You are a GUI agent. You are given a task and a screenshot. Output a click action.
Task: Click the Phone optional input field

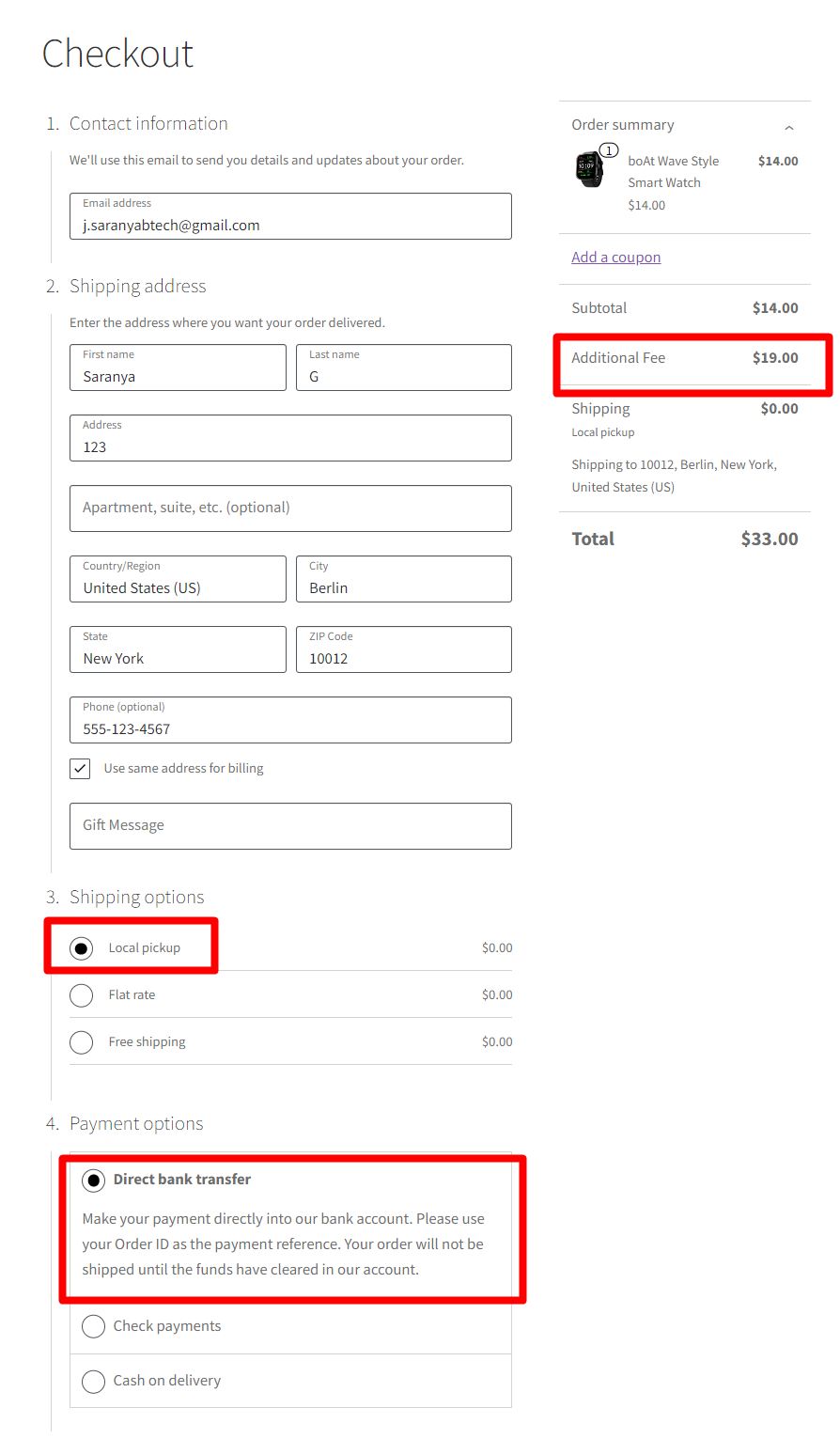pyautogui.click(x=290, y=720)
